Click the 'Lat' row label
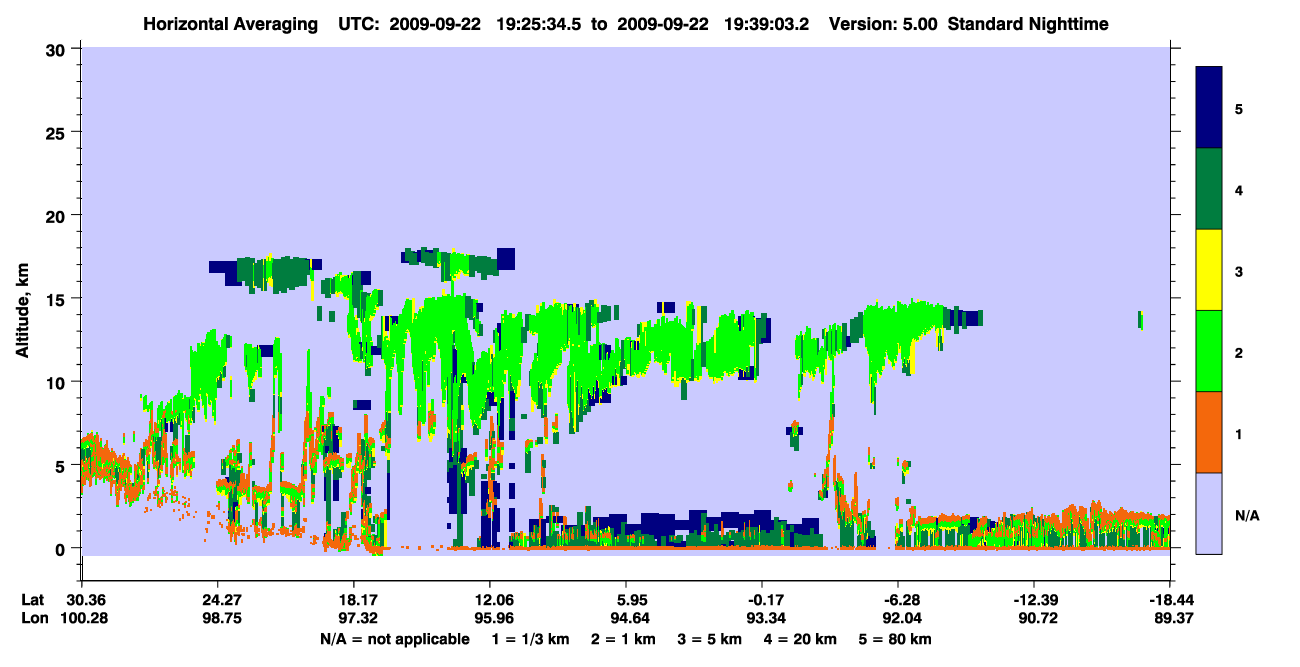Viewport: 1300px width, 667px height. (x=32, y=600)
